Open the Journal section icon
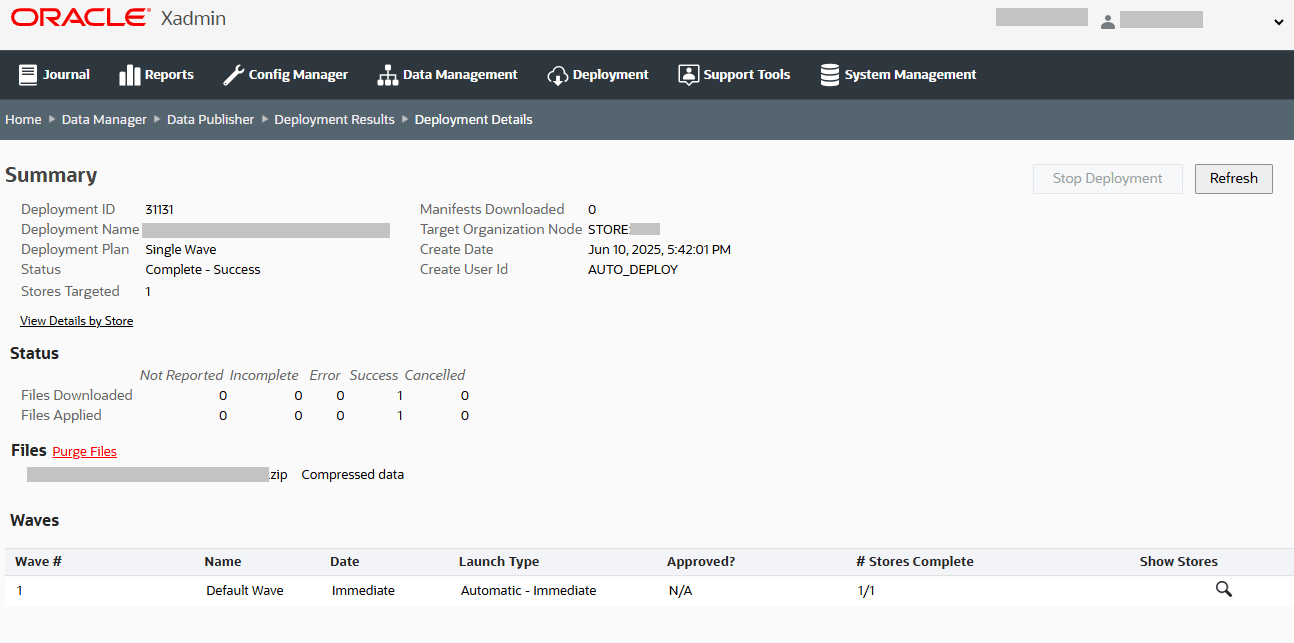The width and height of the screenshot is (1294, 643). (x=26, y=74)
